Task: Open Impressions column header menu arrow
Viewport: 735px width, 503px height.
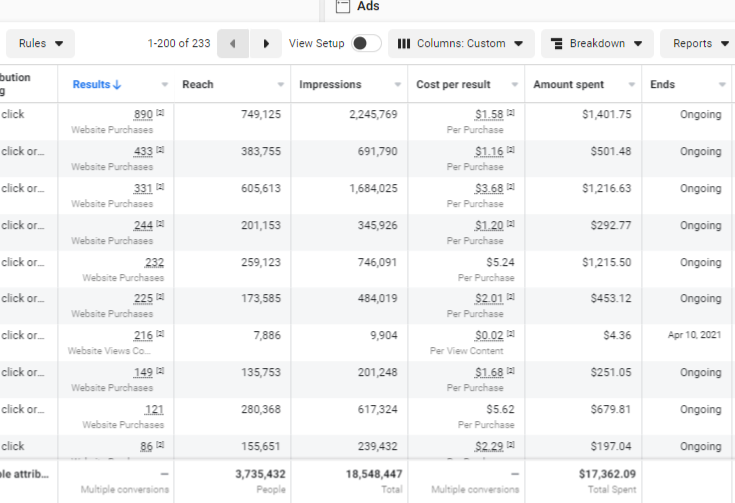Action: pos(397,85)
